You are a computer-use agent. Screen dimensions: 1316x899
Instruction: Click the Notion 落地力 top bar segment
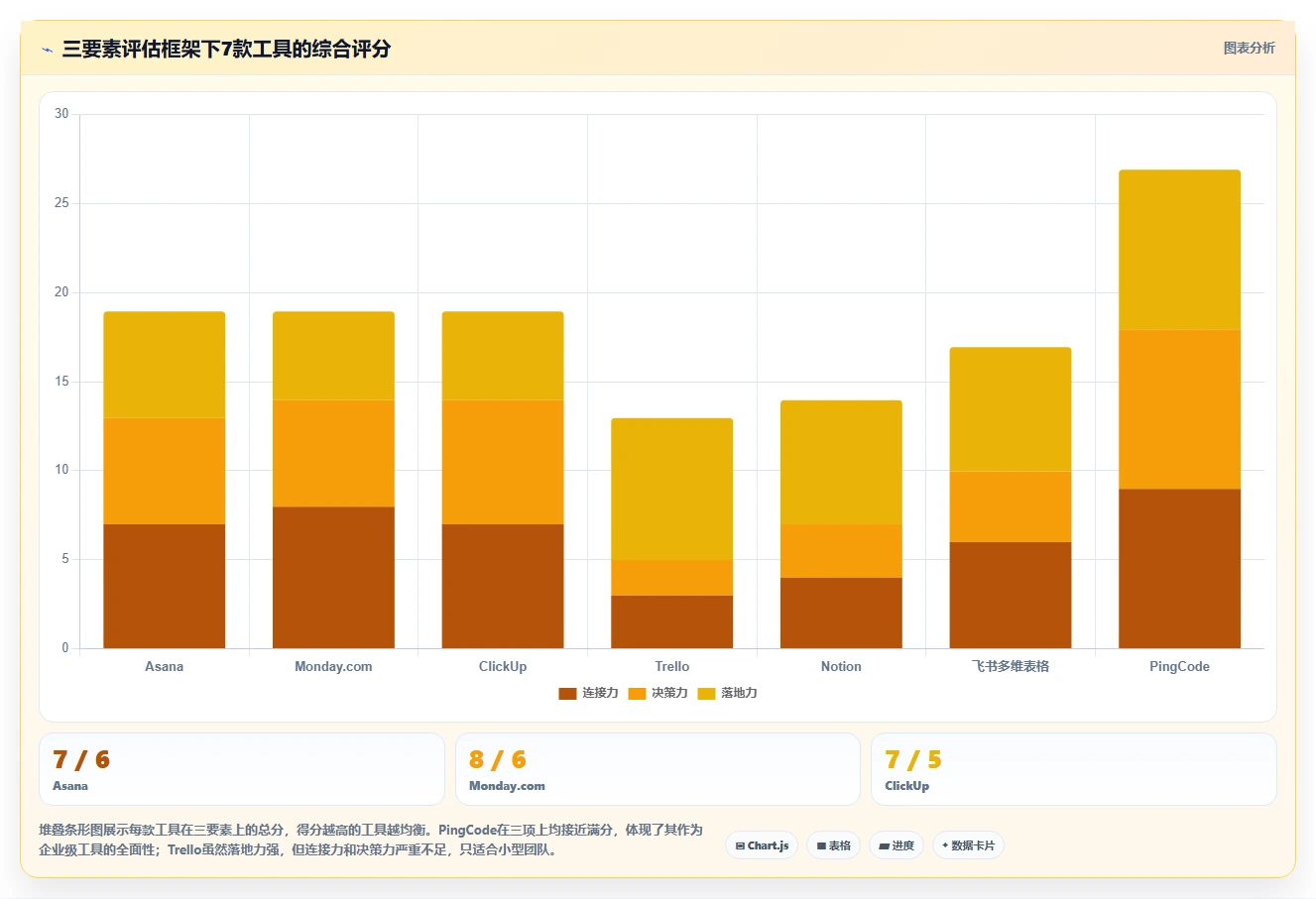click(x=841, y=463)
